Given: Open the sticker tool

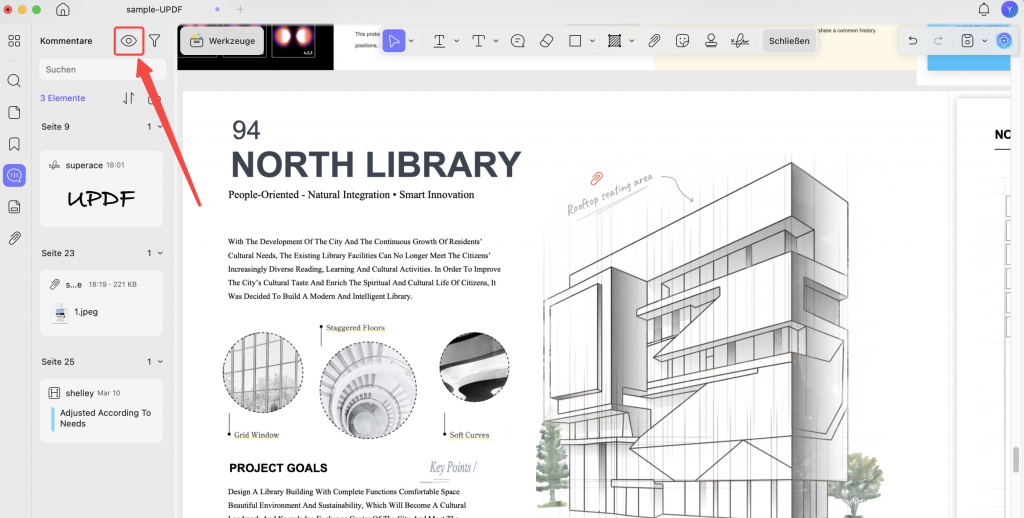Looking at the screenshot, I should (x=682, y=40).
